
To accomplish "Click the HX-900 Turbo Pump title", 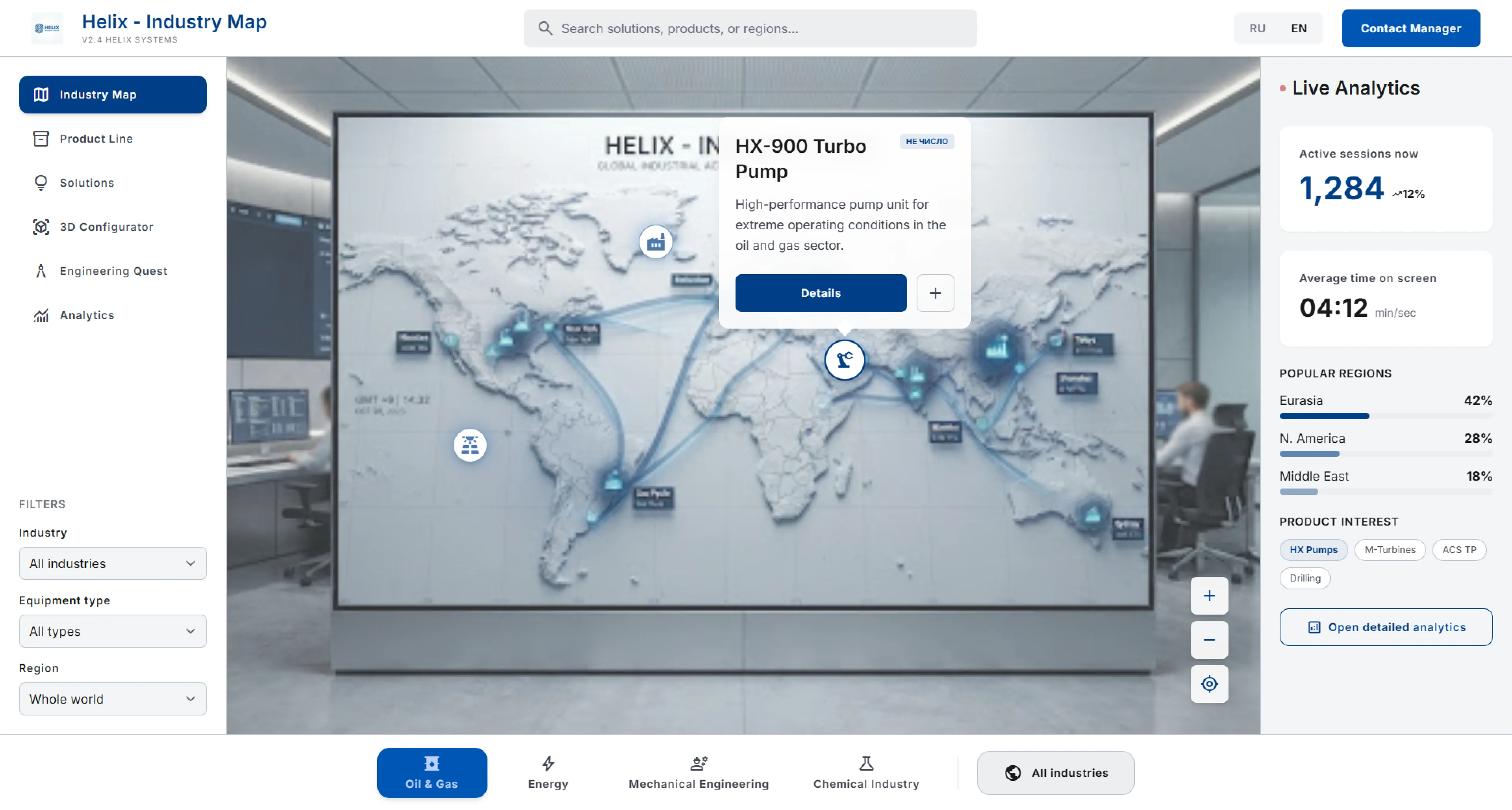I will click(800, 159).
